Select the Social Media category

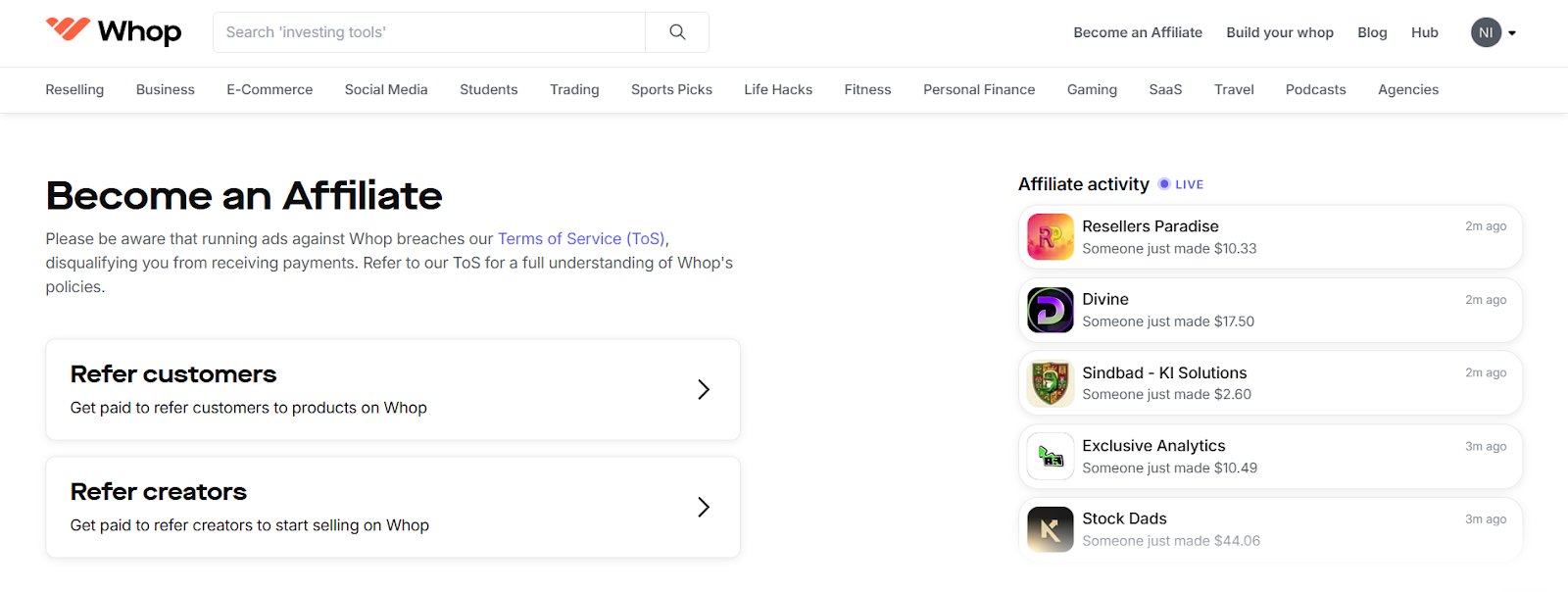pos(386,89)
